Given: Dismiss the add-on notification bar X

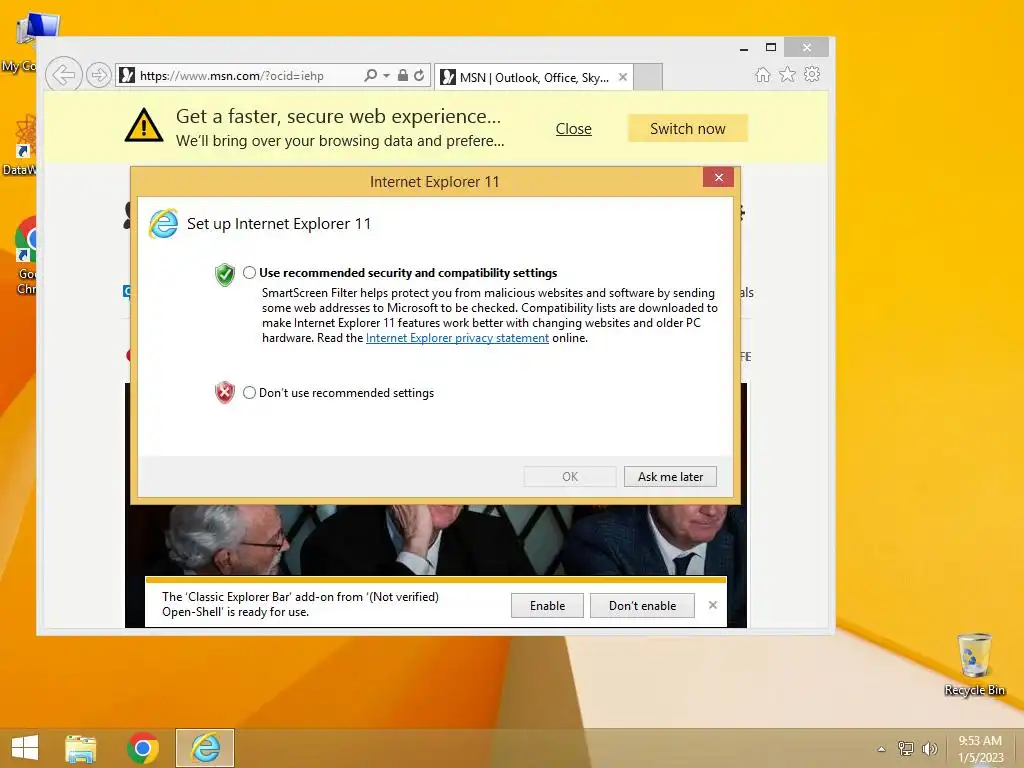Looking at the screenshot, I should click(x=712, y=605).
